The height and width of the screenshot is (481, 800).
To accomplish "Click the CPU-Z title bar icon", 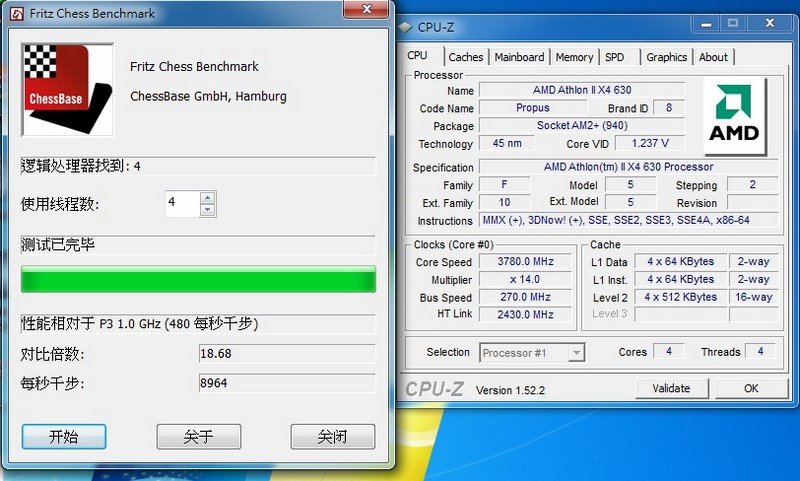I will click(x=406, y=27).
